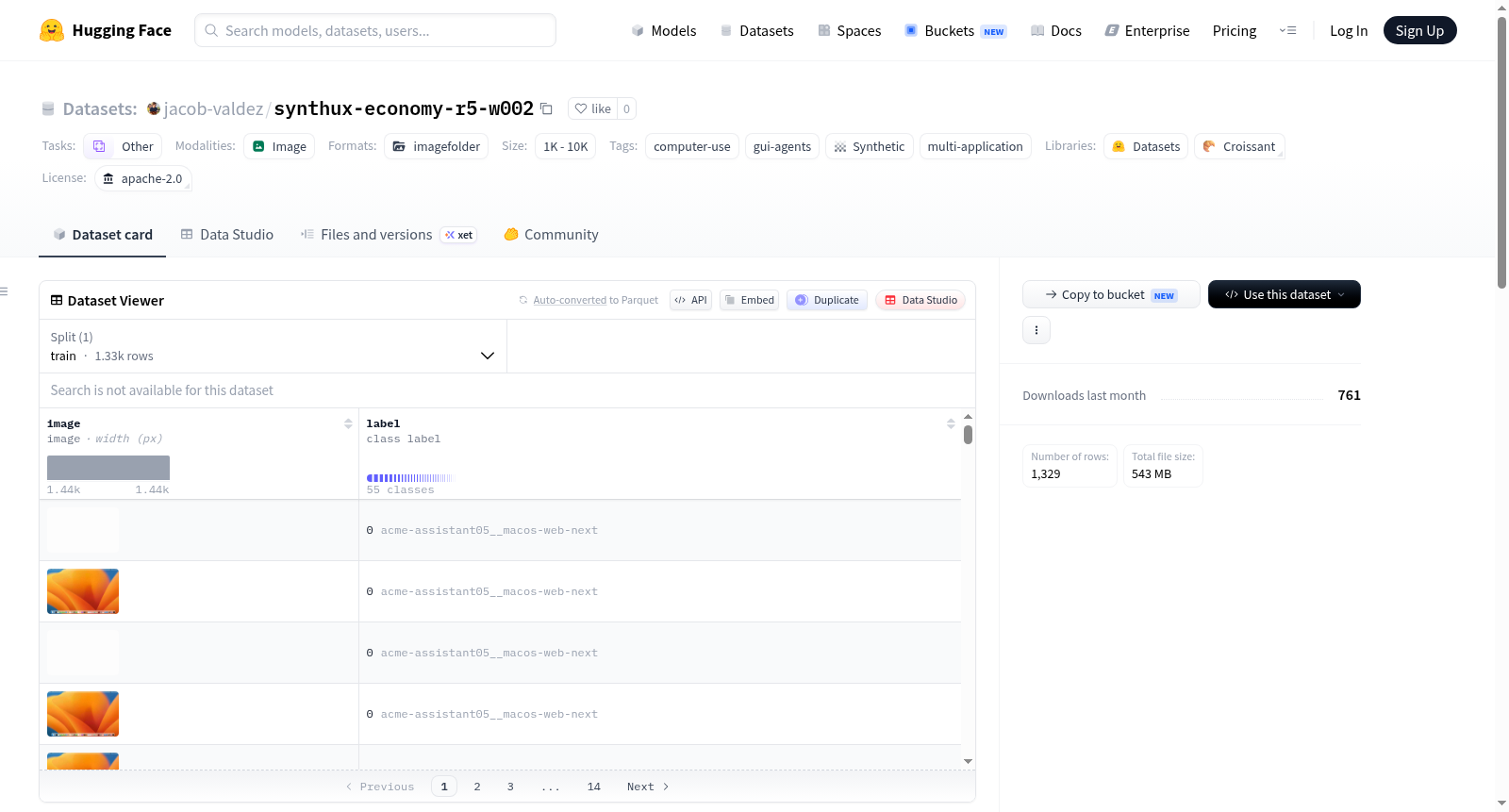Open Docs in the top navigation
The height and width of the screenshot is (812, 1509).
point(1056,30)
